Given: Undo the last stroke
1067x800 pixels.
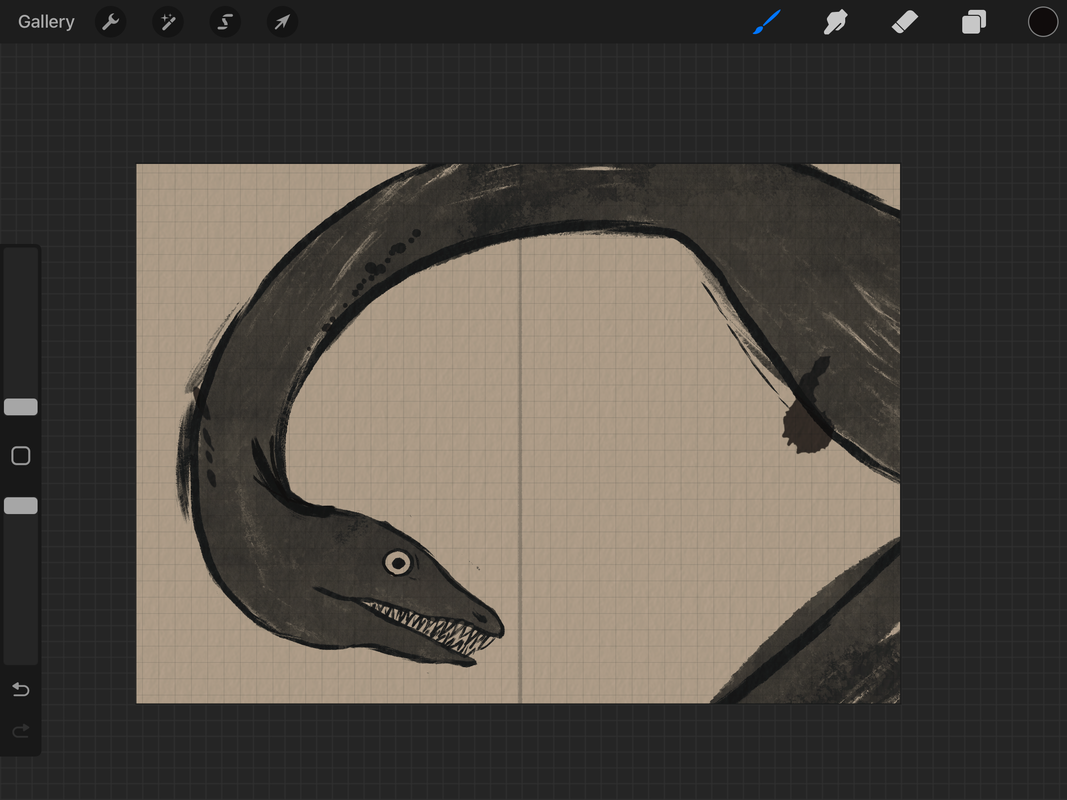Looking at the screenshot, I should 21,690.
